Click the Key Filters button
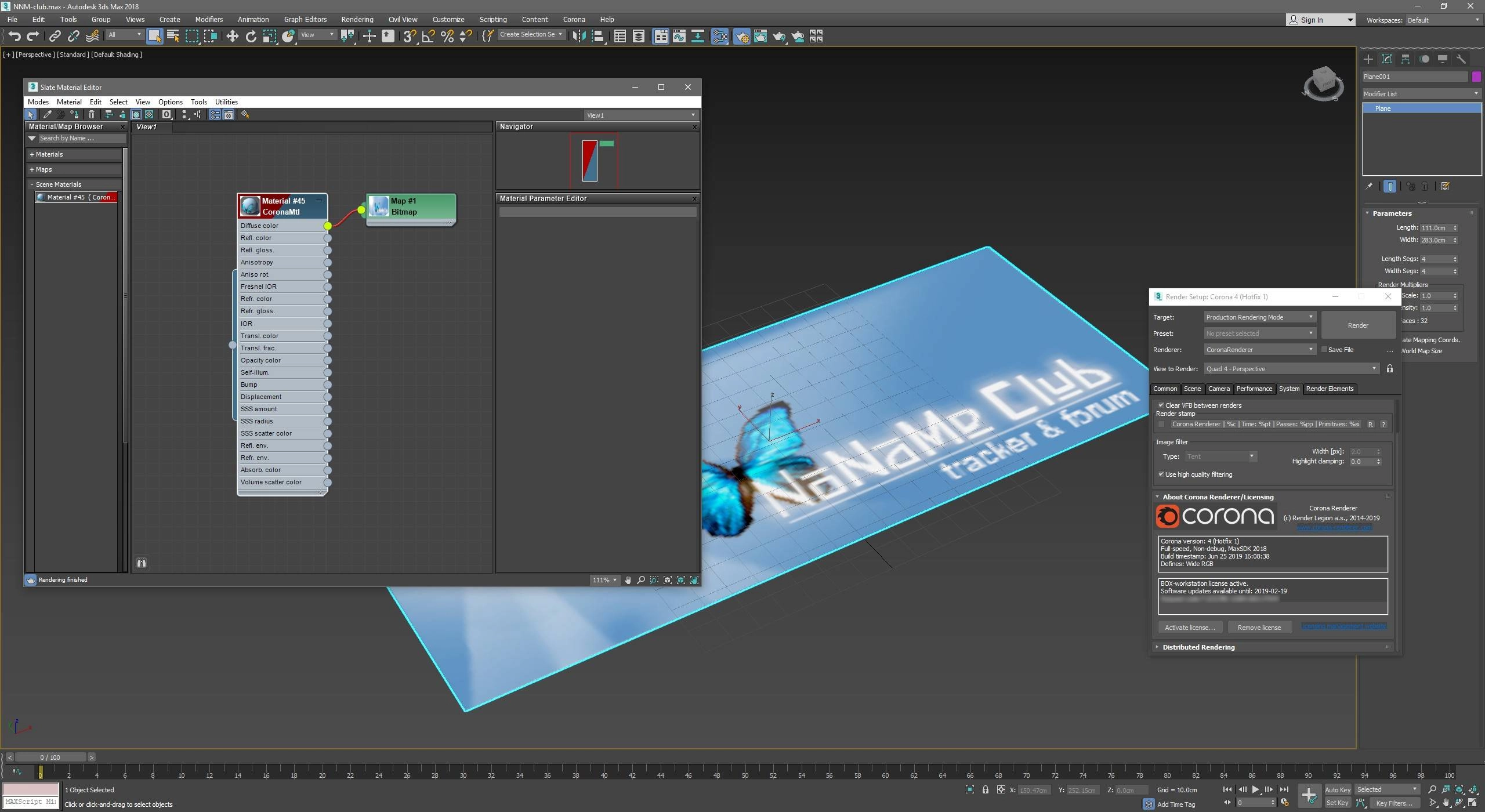Viewport: 1485px width, 812px height. tap(1394, 803)
